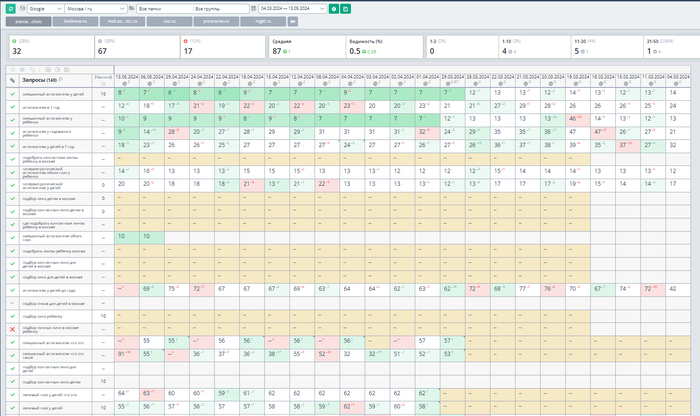700x416 pixels.
Task: Click the tag icon in table header
Action: 12,80
